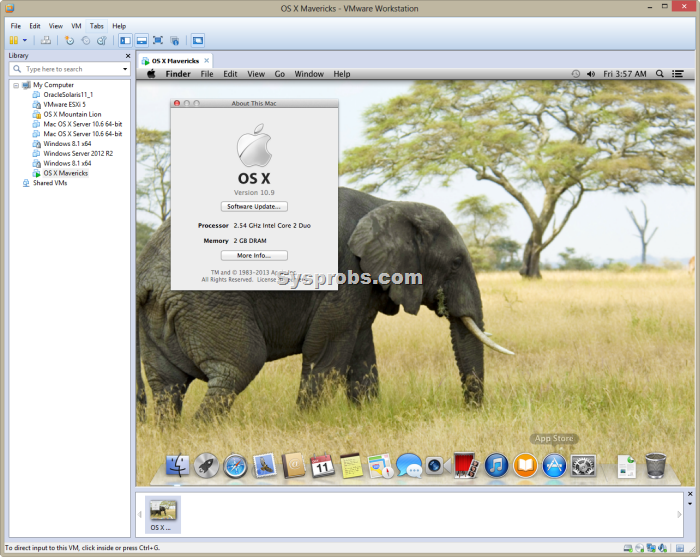Click the Time Machine menu bar icon

pyautogui.click(x=576, y=74)
